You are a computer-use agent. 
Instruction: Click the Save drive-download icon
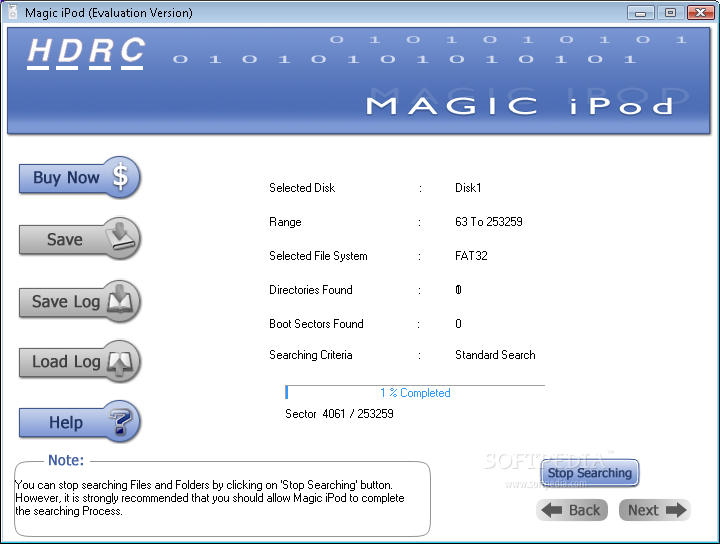pyautogui.click(x=120, y=236)
